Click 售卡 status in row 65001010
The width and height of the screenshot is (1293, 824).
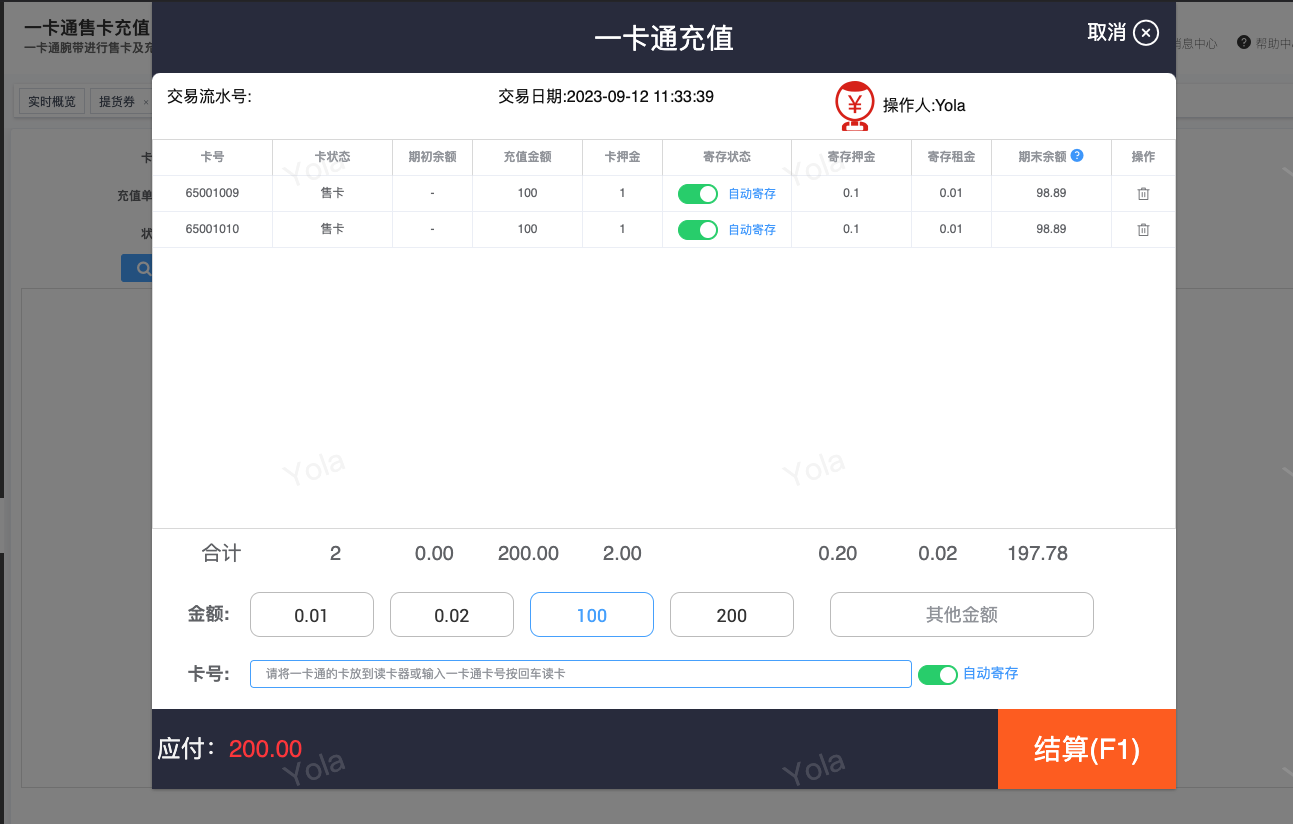click(333, 229)
